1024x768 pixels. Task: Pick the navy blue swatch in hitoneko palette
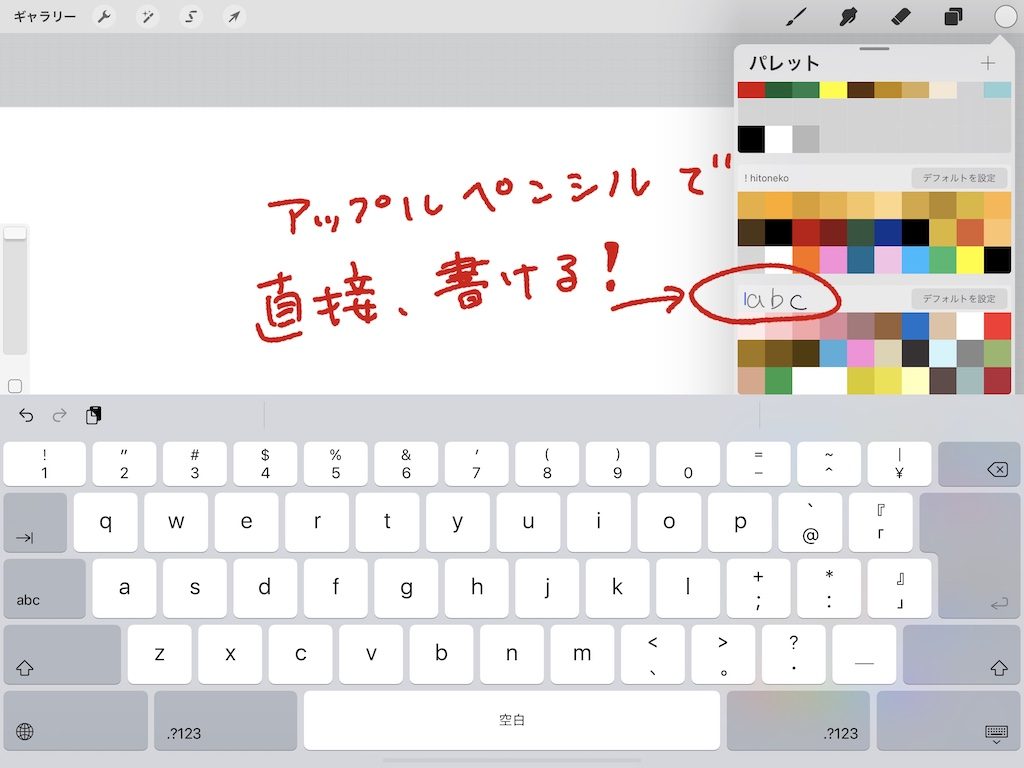pyautogui.click(x=888, y=232)
